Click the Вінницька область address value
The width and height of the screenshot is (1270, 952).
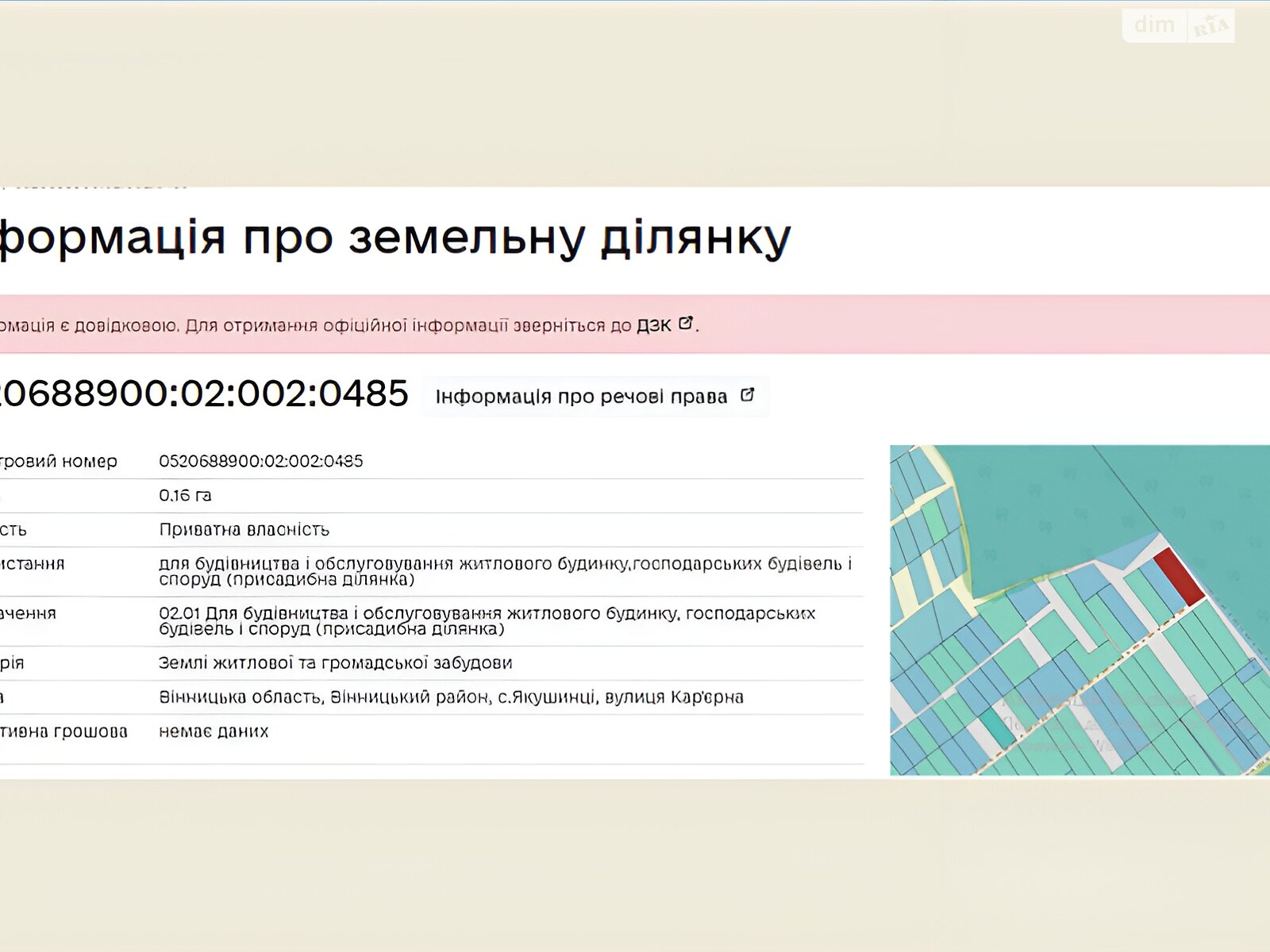[450, 697]
